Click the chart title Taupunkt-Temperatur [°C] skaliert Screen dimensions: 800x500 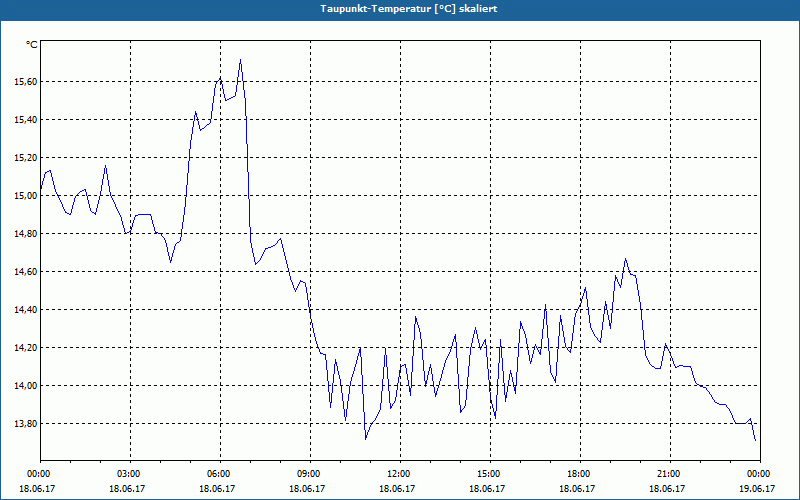[x=409, y=9]
